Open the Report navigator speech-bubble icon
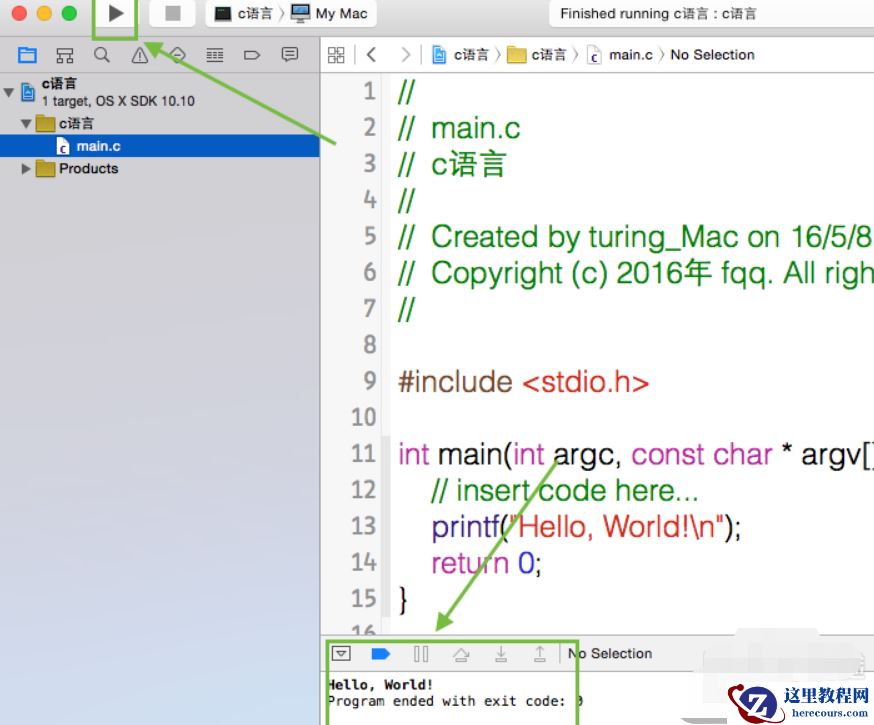This screenshot has height=725, width=874. click(290, 55)
